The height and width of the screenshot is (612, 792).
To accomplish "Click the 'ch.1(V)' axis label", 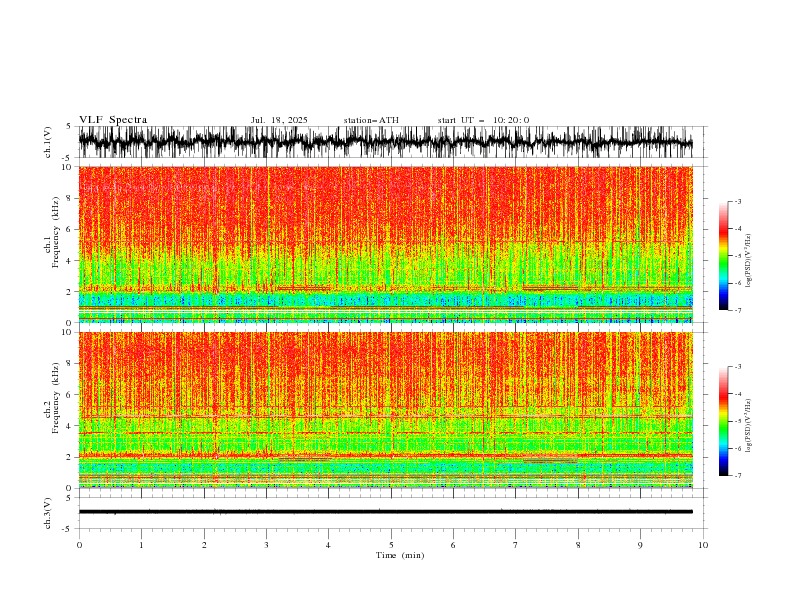I will coord(48,142).
